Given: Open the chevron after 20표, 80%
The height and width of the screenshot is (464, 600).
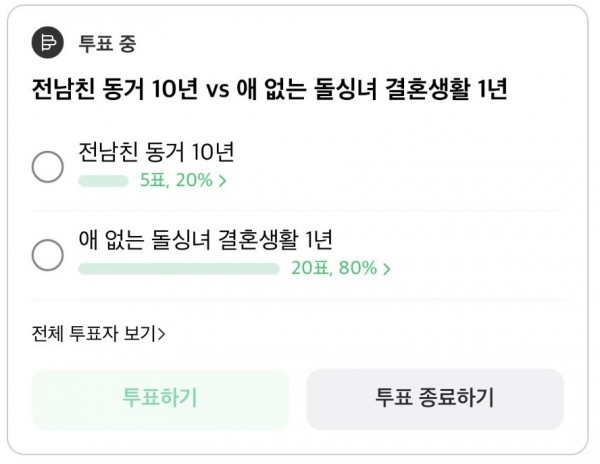Looking at the screenshot, I should pyautogui.click(x=386, y=268).
